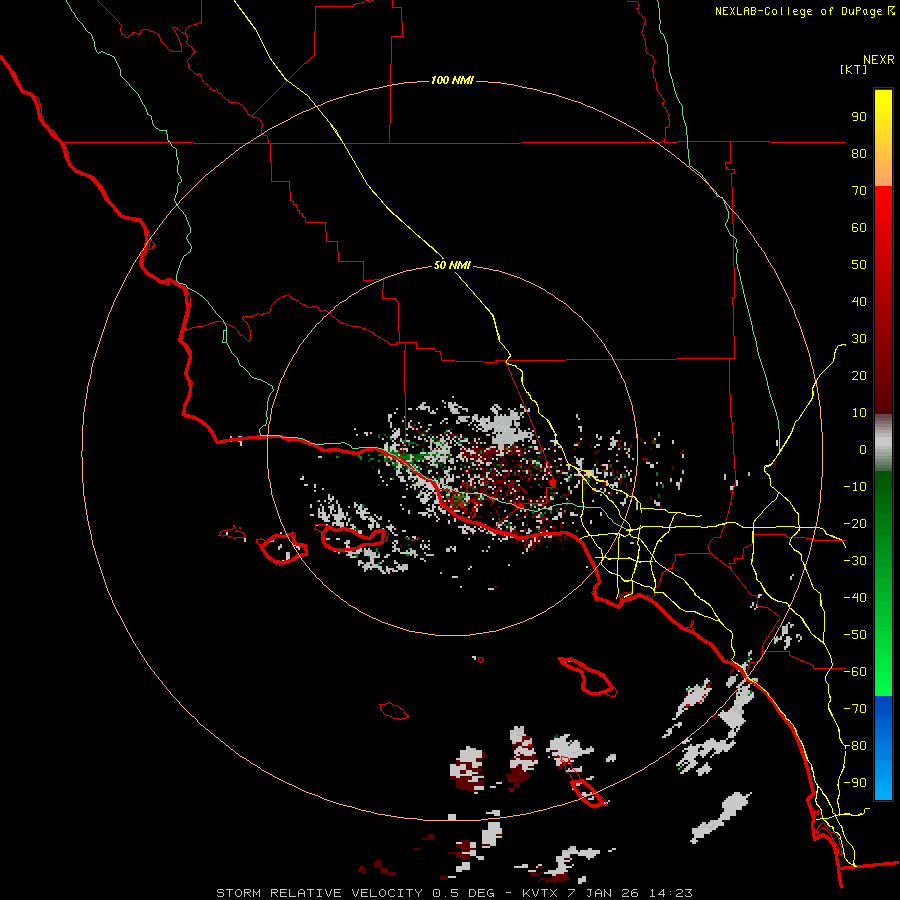Viewport: 900px width, 900px height.
Task: Select the 20 value on velocity scale
Action: [x=859, y=375]
